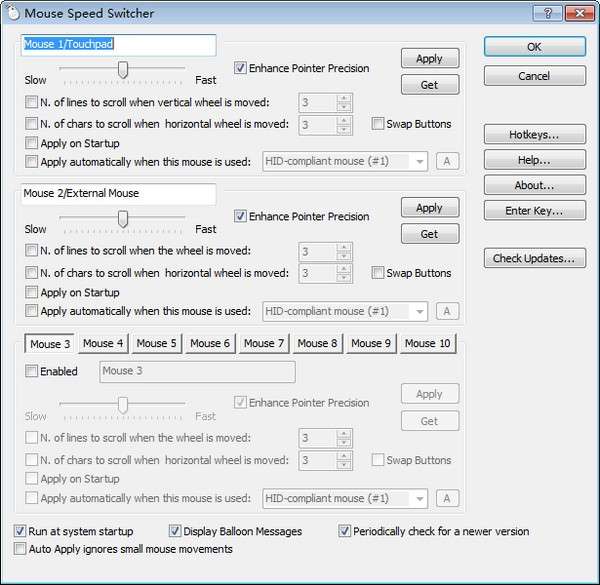Click the Mouse Speed Switcher title bar icon

tap(13, 13)
